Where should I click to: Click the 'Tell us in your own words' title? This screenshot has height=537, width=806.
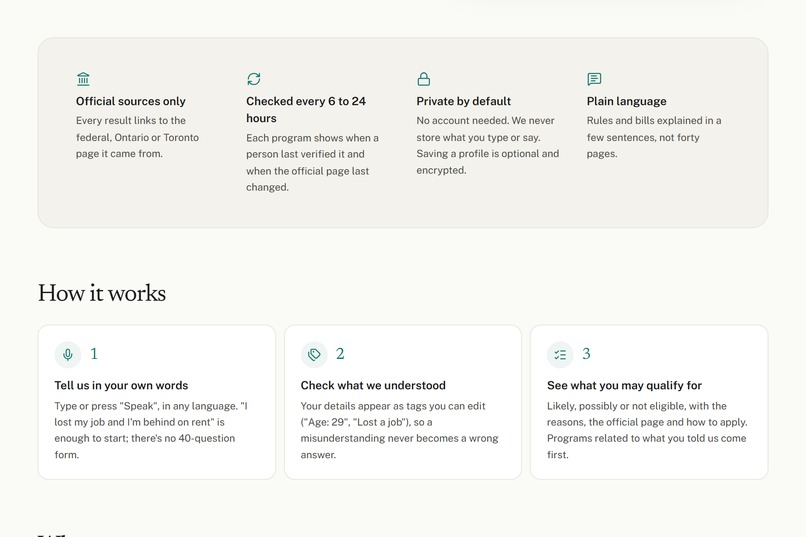(121, 385)
